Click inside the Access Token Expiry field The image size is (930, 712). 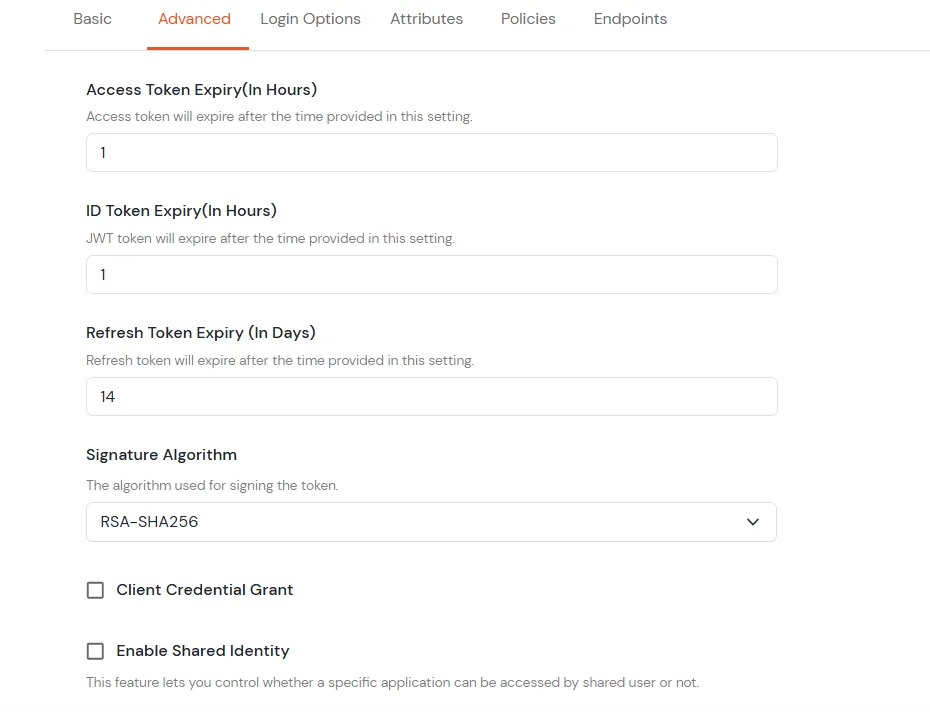431,152
